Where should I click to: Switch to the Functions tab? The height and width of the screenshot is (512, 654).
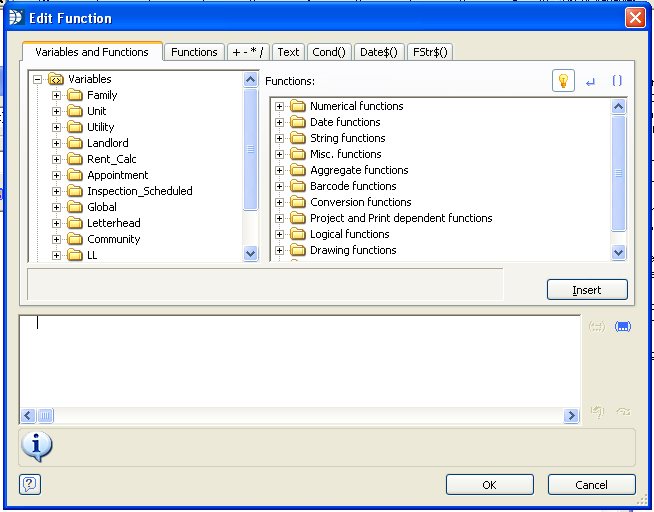coord(194,52)
